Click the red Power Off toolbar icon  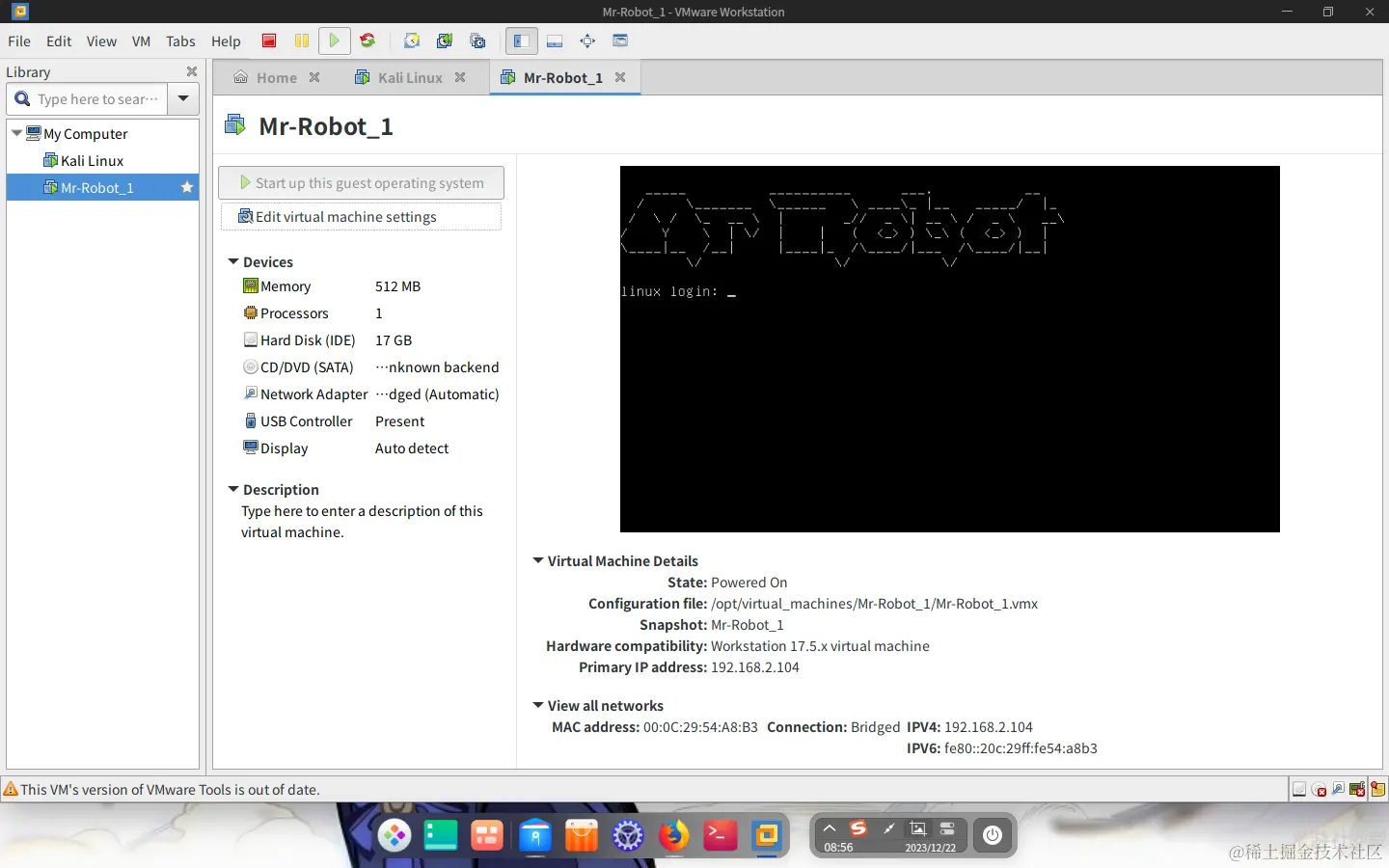tap(269, 41)
